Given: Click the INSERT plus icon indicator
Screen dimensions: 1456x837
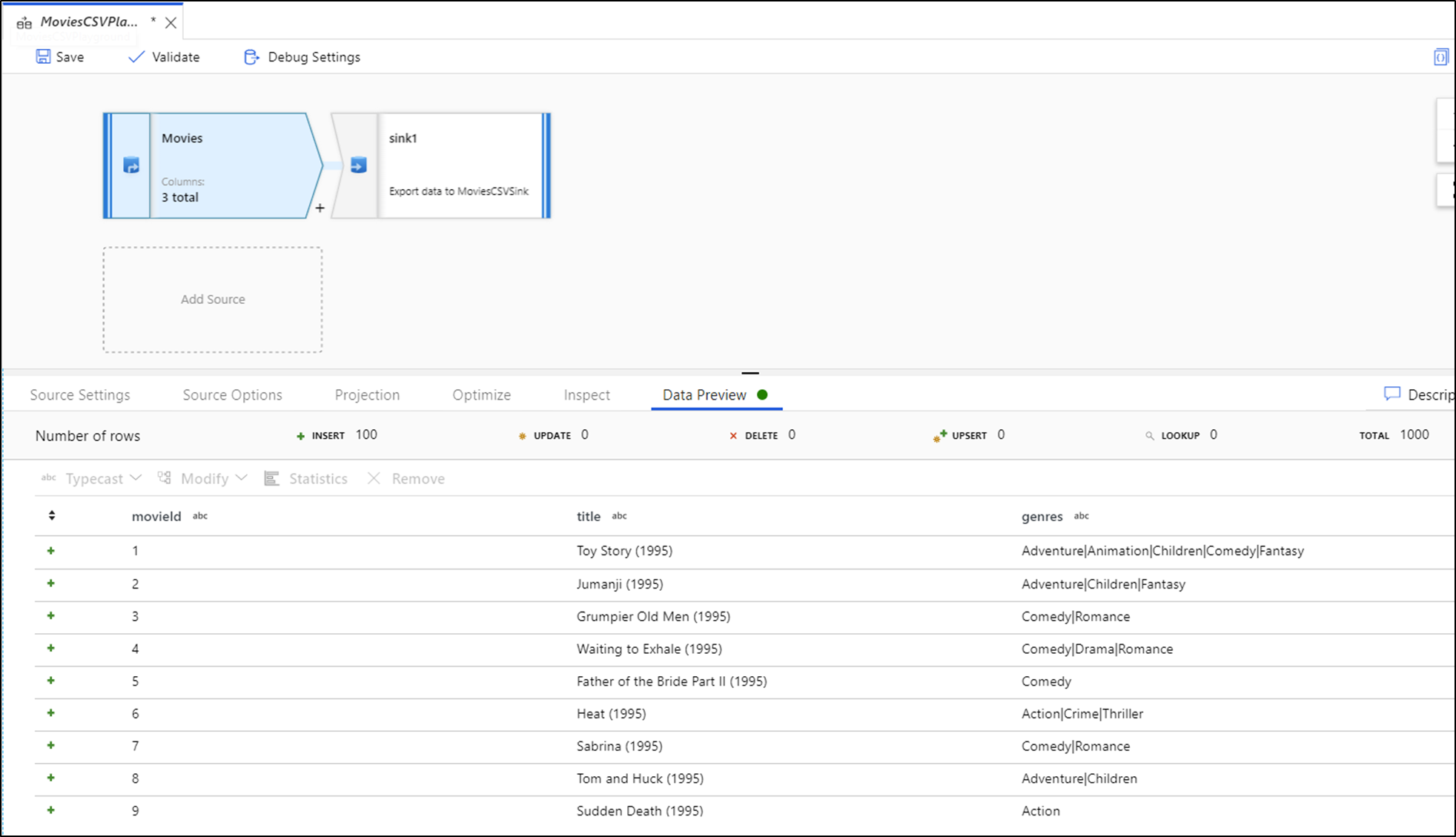Looking at the screenshot, I should tap(299, 435).
